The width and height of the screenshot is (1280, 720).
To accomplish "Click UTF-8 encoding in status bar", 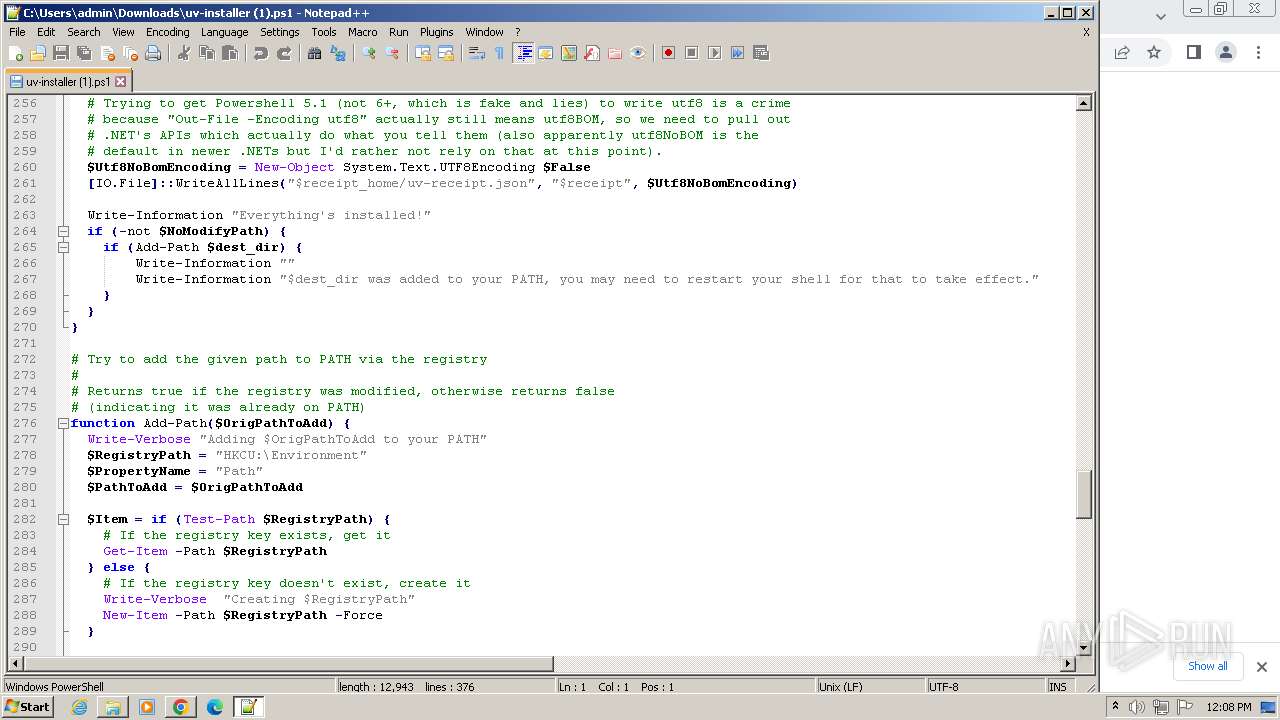I will (984, 687).
